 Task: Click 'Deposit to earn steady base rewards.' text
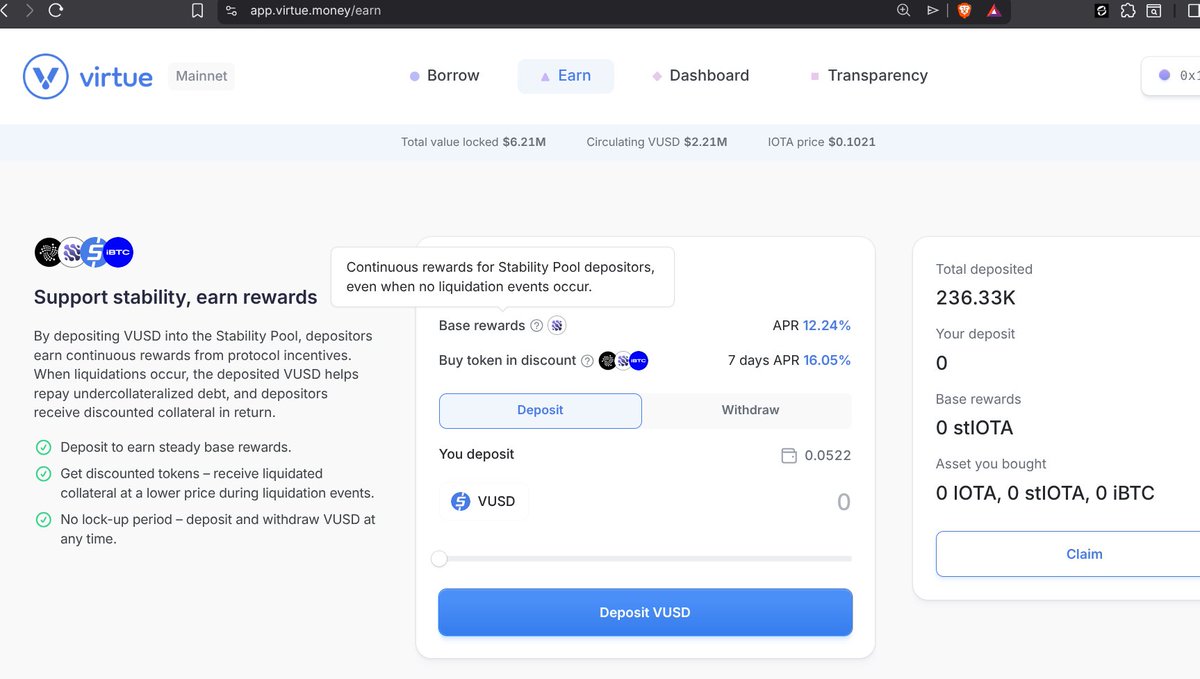tap(176, 447)
